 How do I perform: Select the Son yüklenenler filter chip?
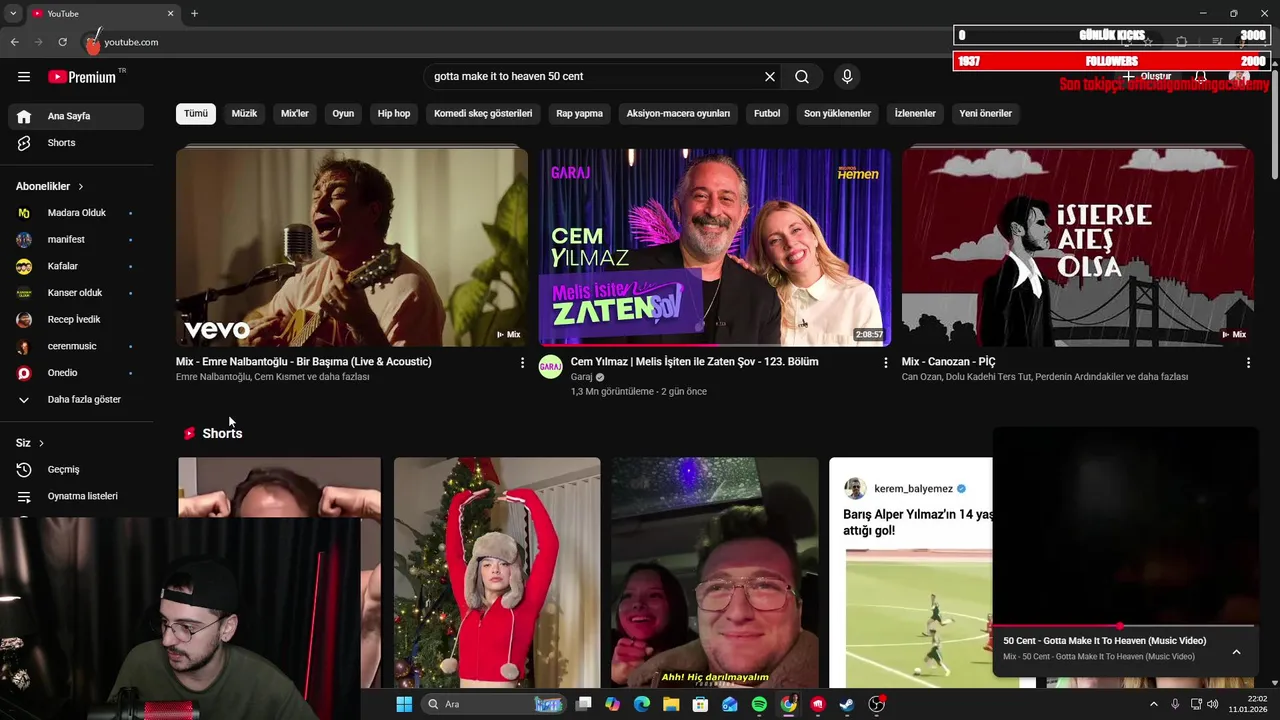[838, 113]
